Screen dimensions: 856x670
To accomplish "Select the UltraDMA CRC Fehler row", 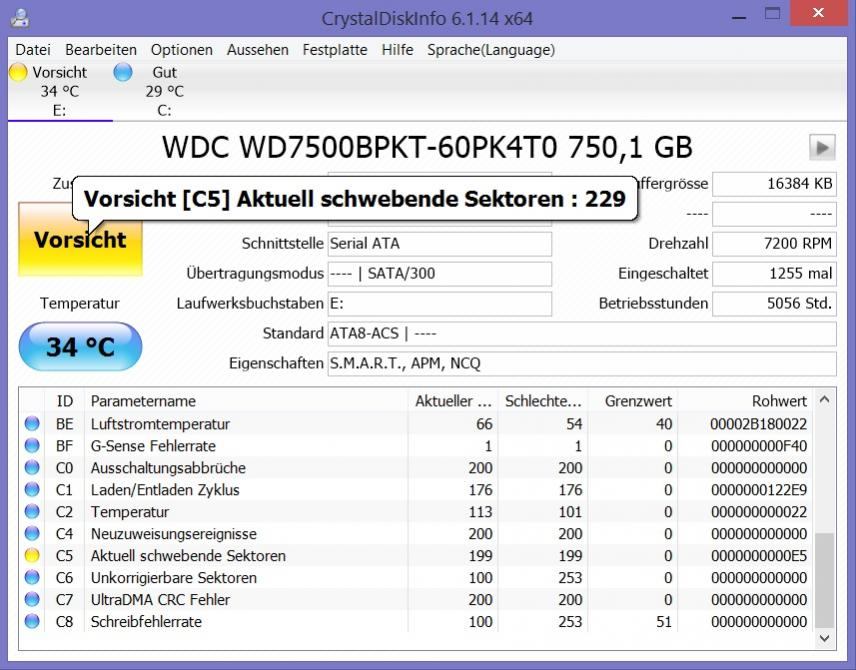I will (417, 599).
